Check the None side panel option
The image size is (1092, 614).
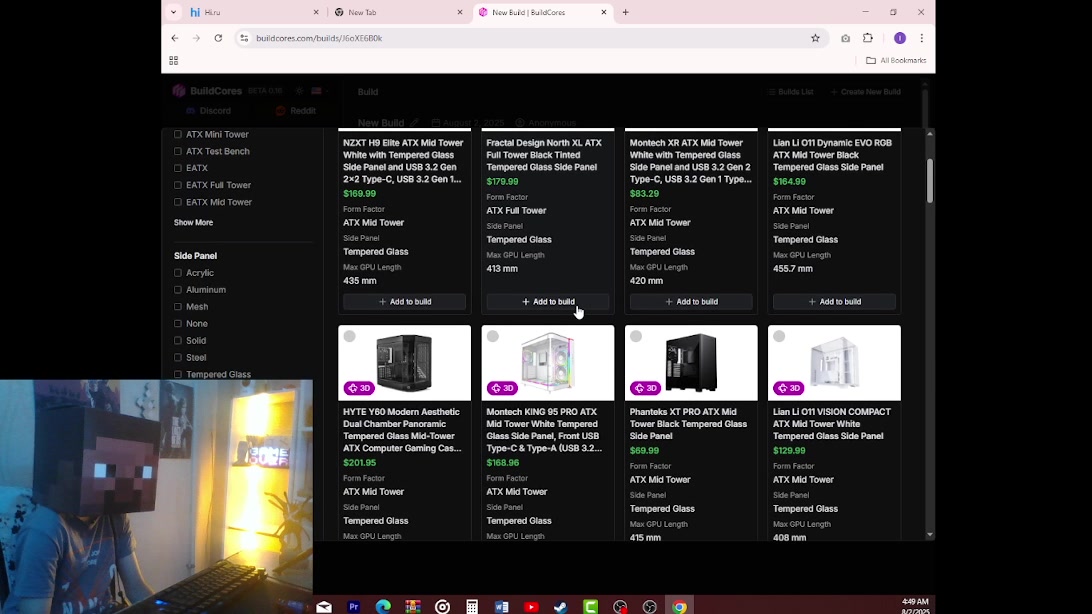click(x=178, y=324)
